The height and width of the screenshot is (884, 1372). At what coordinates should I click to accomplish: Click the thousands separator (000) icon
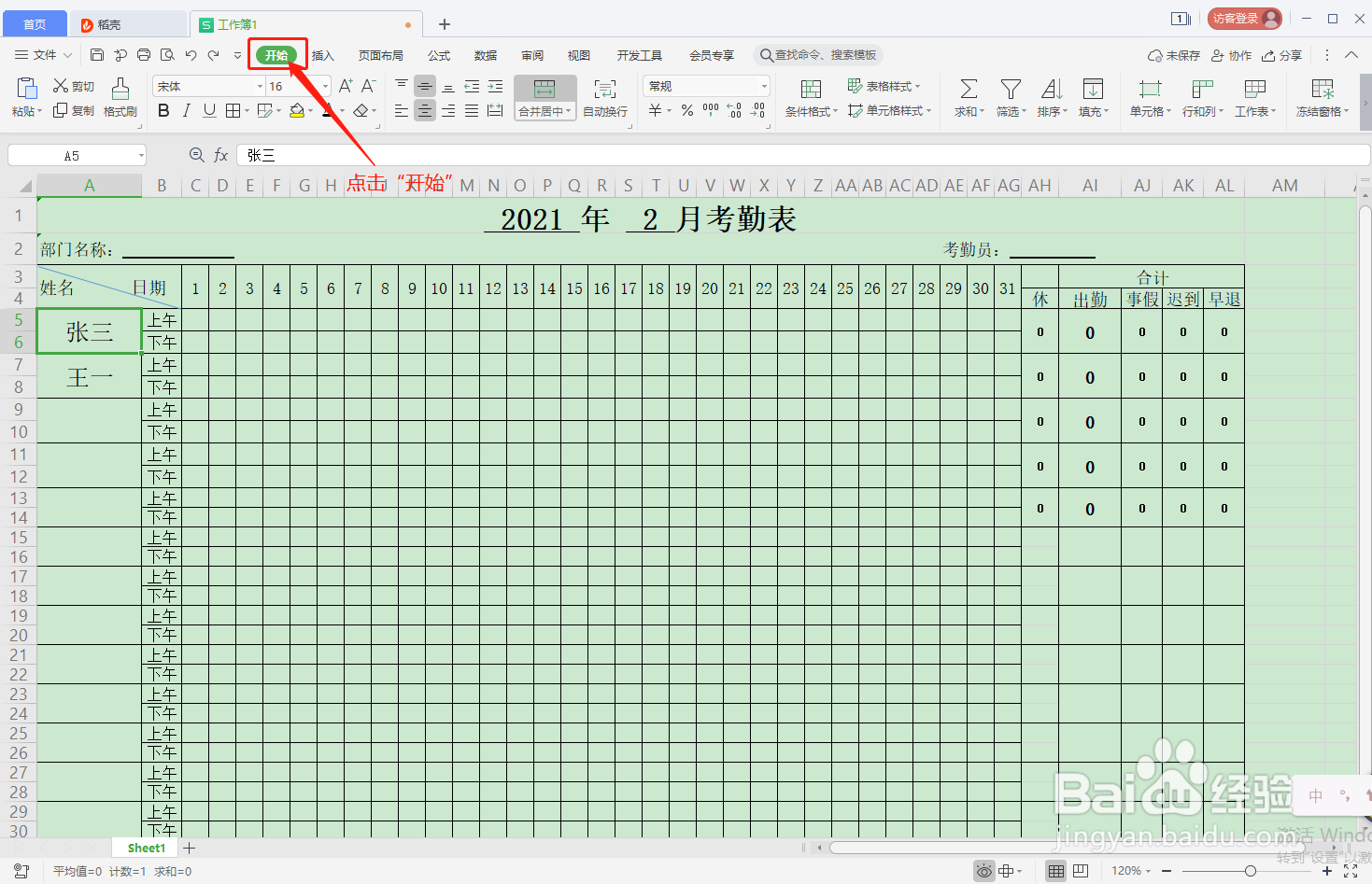tap(711, 110)
